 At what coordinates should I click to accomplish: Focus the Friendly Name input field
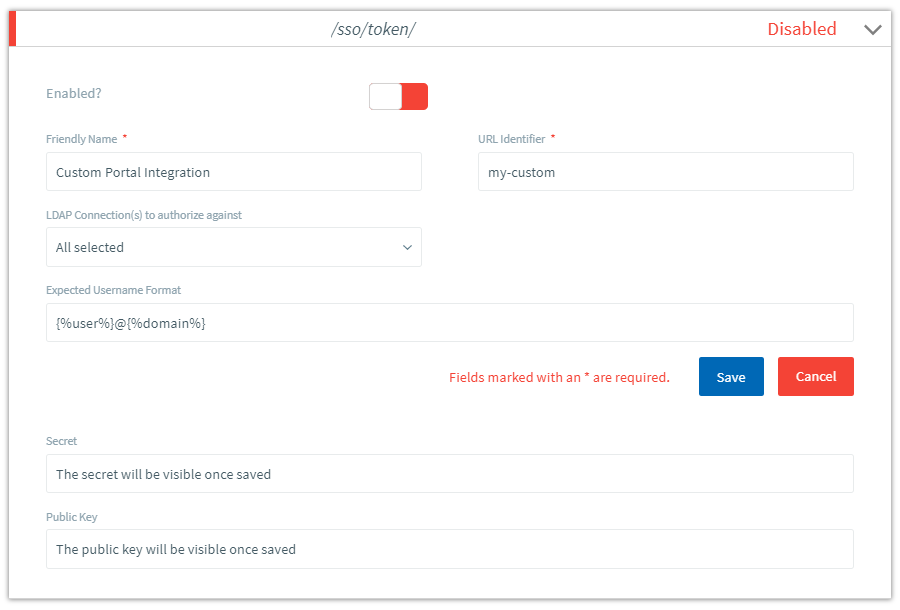coord(233,172)
